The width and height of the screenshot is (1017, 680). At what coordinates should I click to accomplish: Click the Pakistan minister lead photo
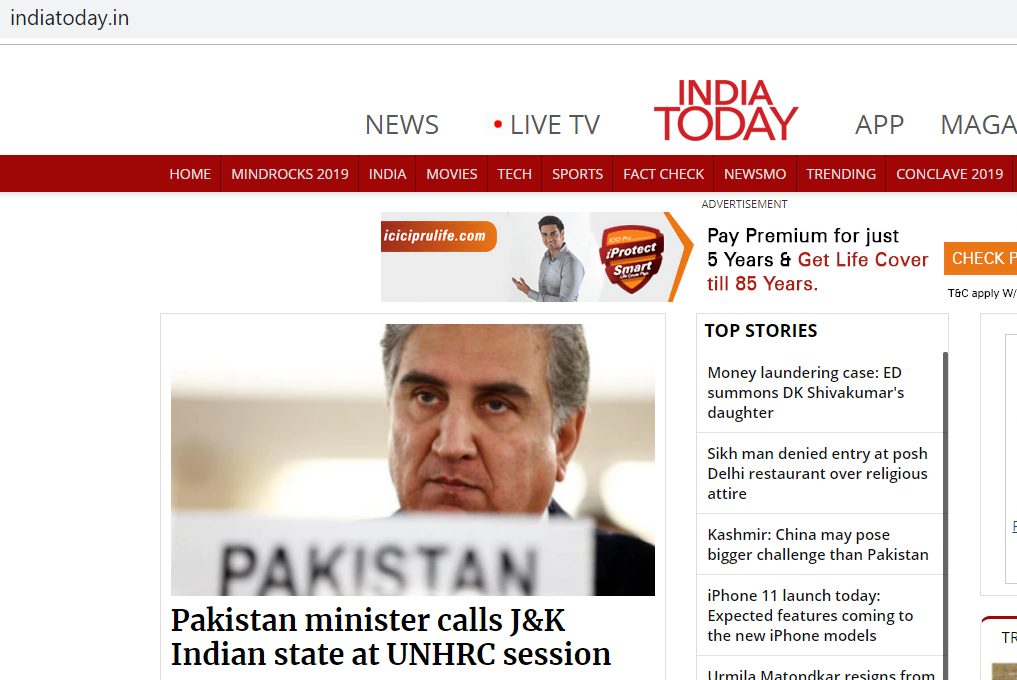(x=413, y=459)
